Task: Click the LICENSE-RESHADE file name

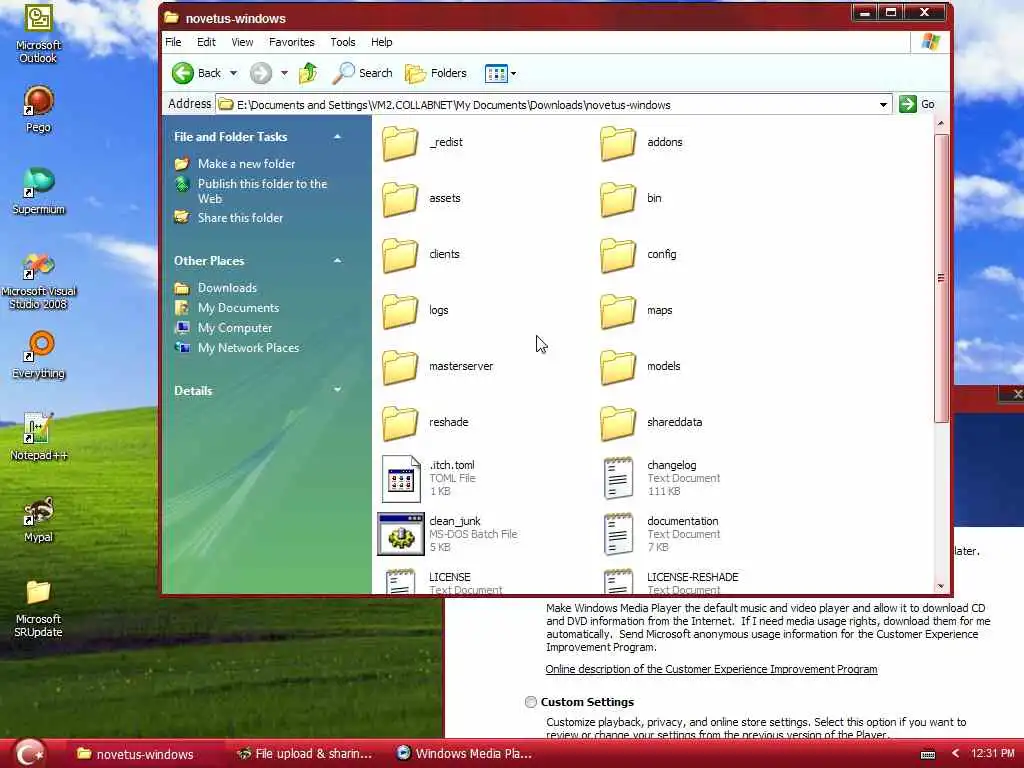Action: tap(692, 577)
